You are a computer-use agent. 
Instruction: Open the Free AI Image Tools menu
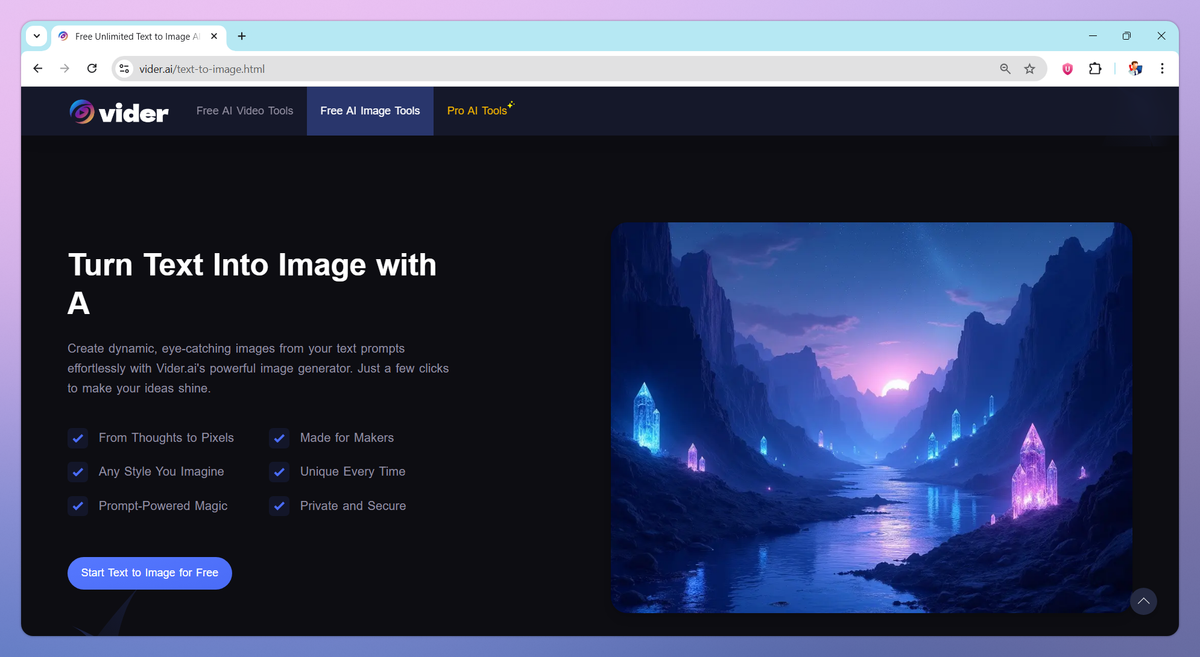(370, 111)
